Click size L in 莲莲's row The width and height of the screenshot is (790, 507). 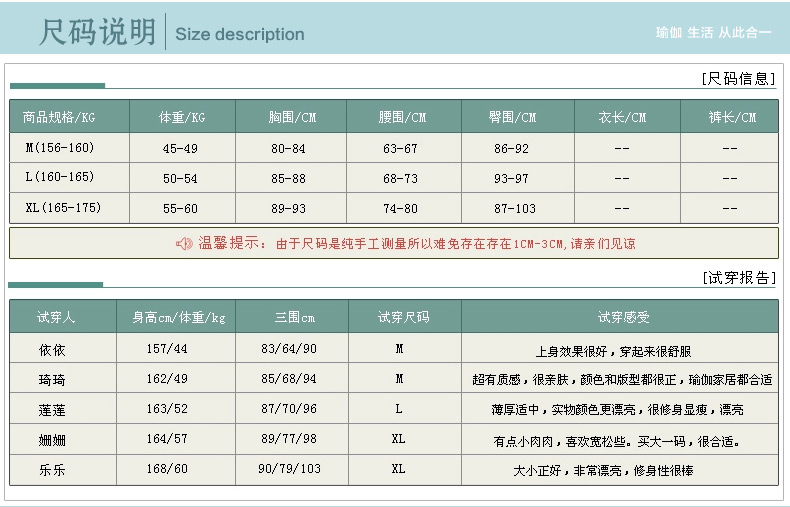coord(399,409)
